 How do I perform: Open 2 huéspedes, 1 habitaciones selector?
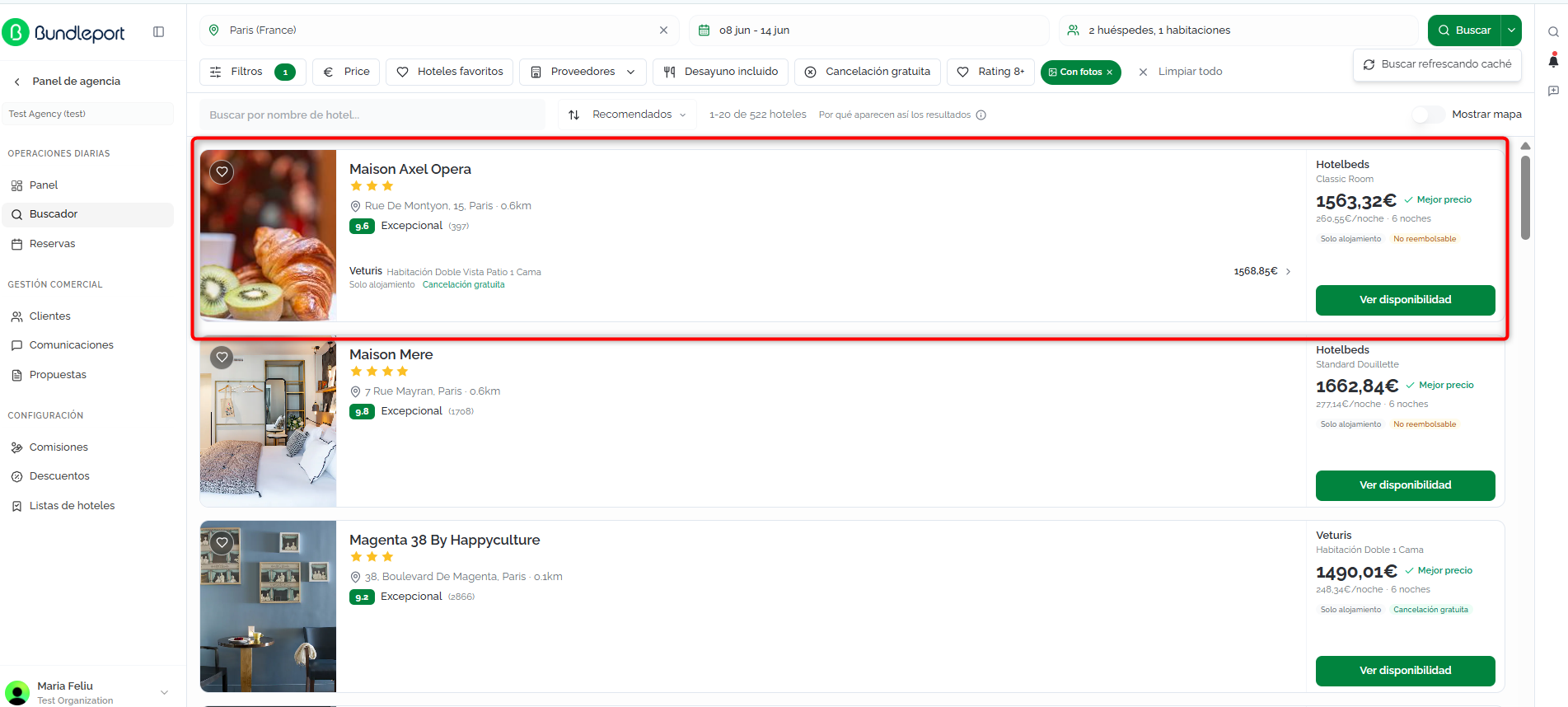click(1238, 30)
